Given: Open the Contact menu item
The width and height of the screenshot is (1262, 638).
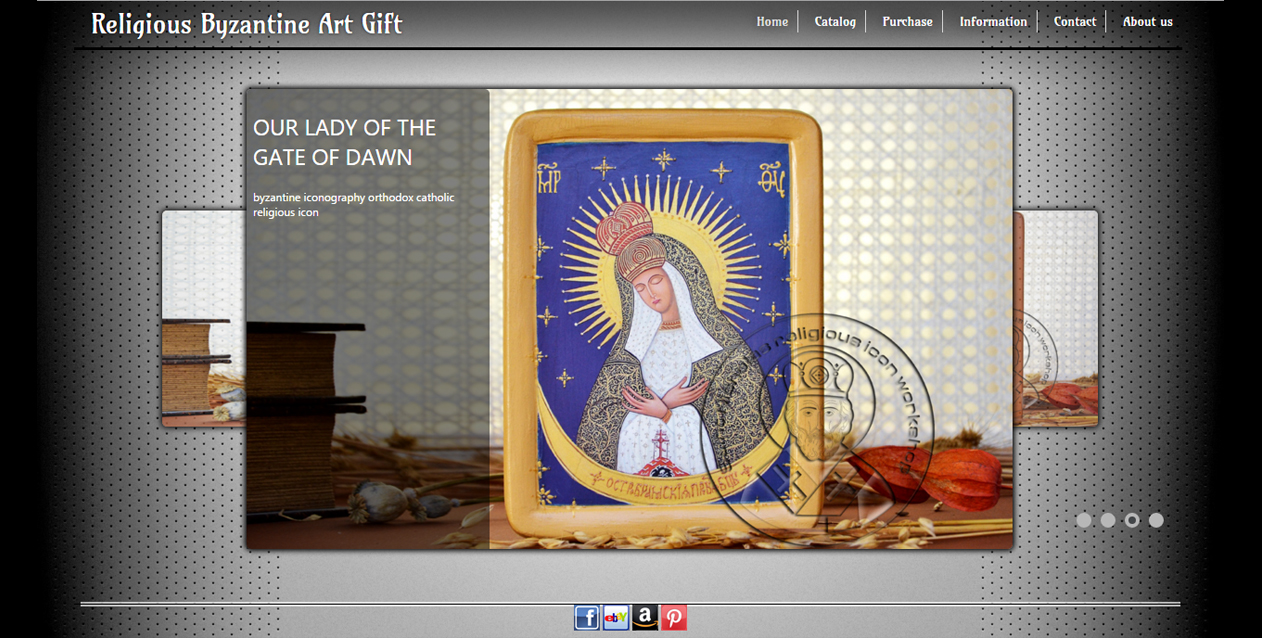Looking at the screenshot, I should pos(1075,21).
